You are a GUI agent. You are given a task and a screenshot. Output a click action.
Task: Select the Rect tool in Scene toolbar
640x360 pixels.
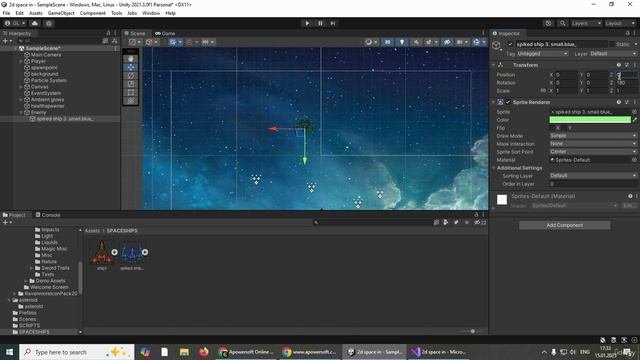131,93
